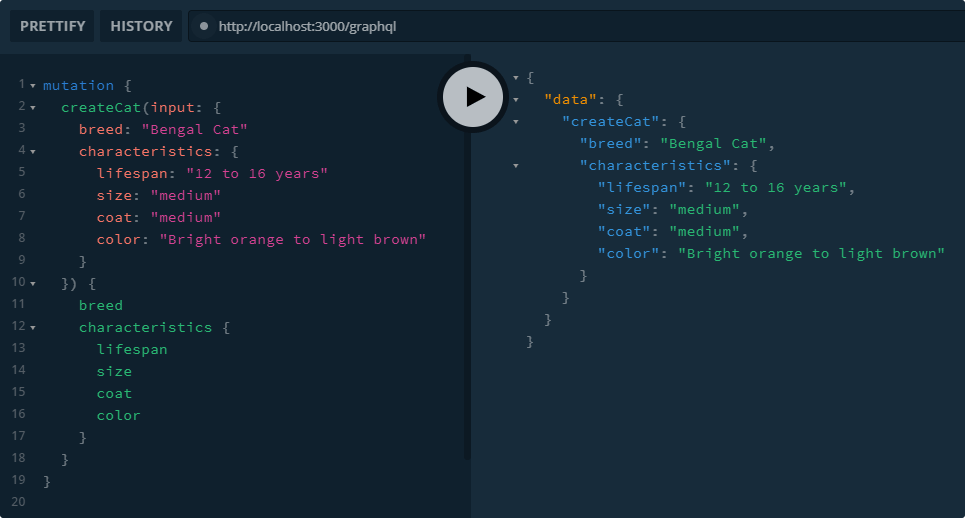The width and height of the screenshot is (965, 518).
Task: Fold the selection set starting on line 10
Action: (33, 284)
